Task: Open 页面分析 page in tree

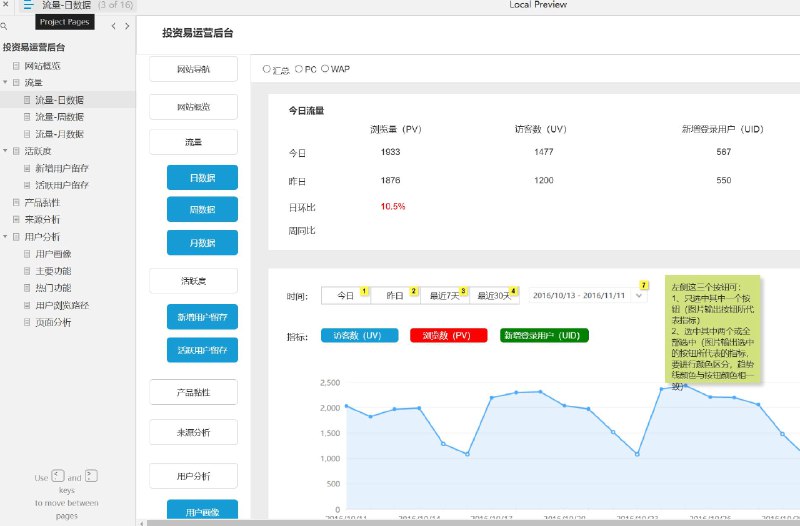Action: [x=53, y=322]
